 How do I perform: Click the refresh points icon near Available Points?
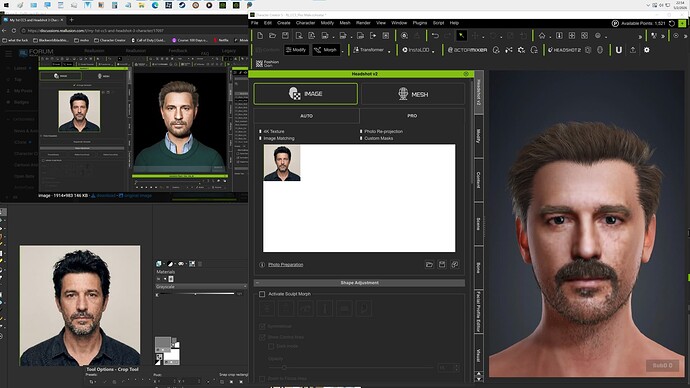coord(672,23)
